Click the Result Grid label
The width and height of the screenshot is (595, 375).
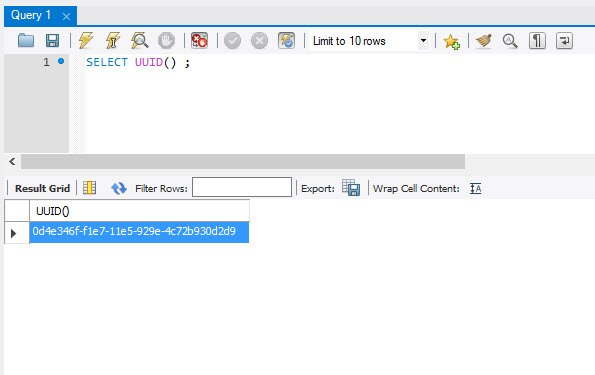point(42,189)
